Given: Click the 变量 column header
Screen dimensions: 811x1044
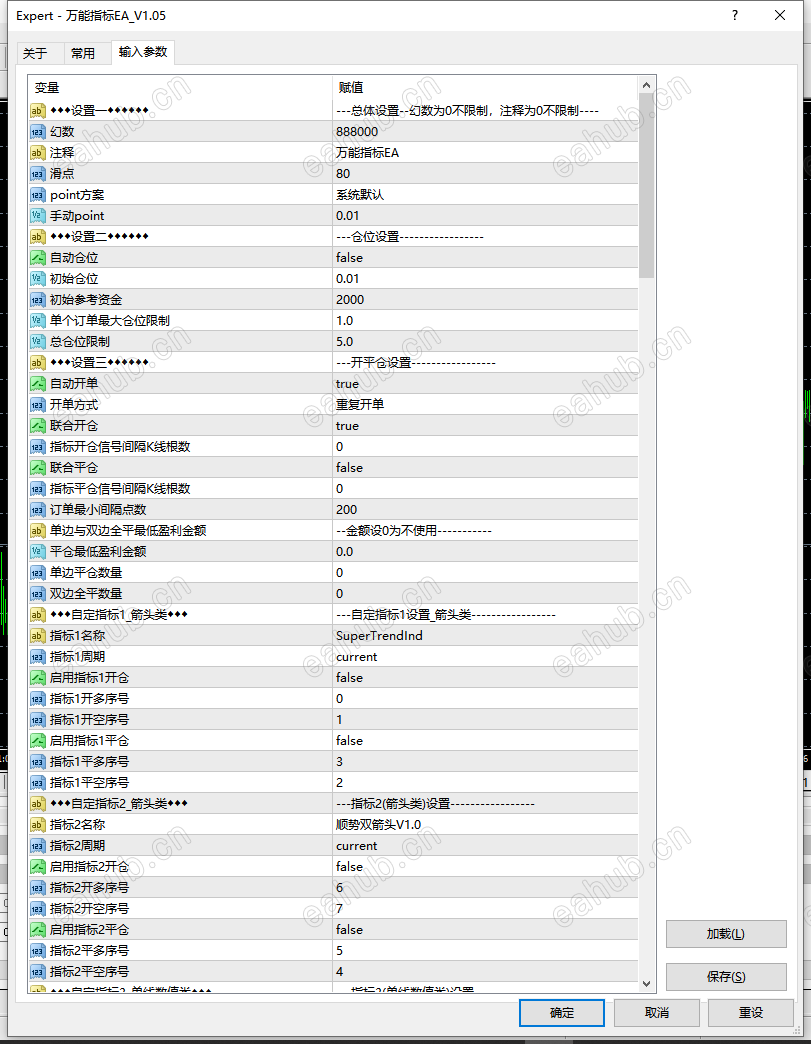Looking at the screenshot, I should (x=180, y=87).
